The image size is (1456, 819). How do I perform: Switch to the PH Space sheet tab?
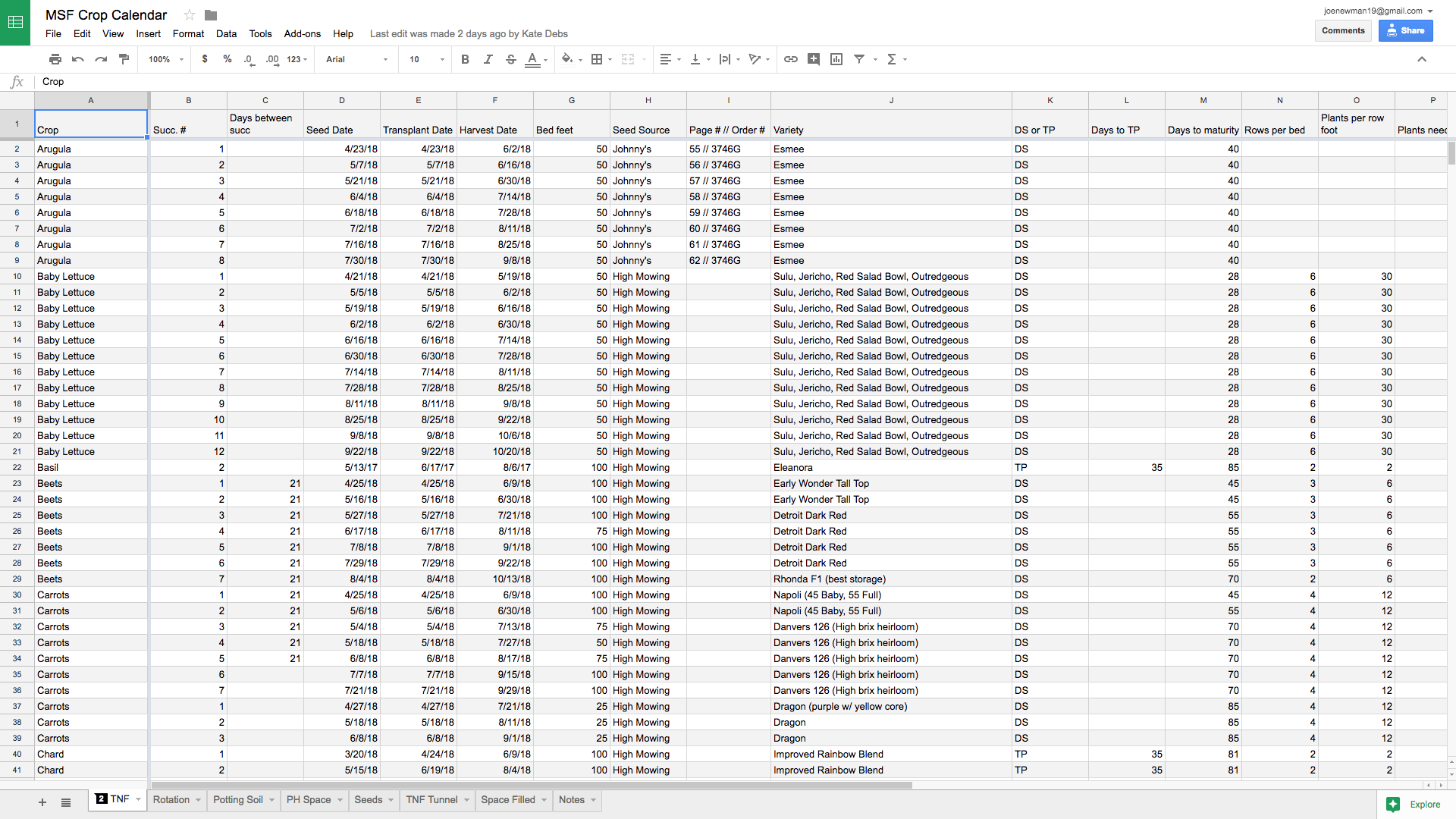click(309, 800)
